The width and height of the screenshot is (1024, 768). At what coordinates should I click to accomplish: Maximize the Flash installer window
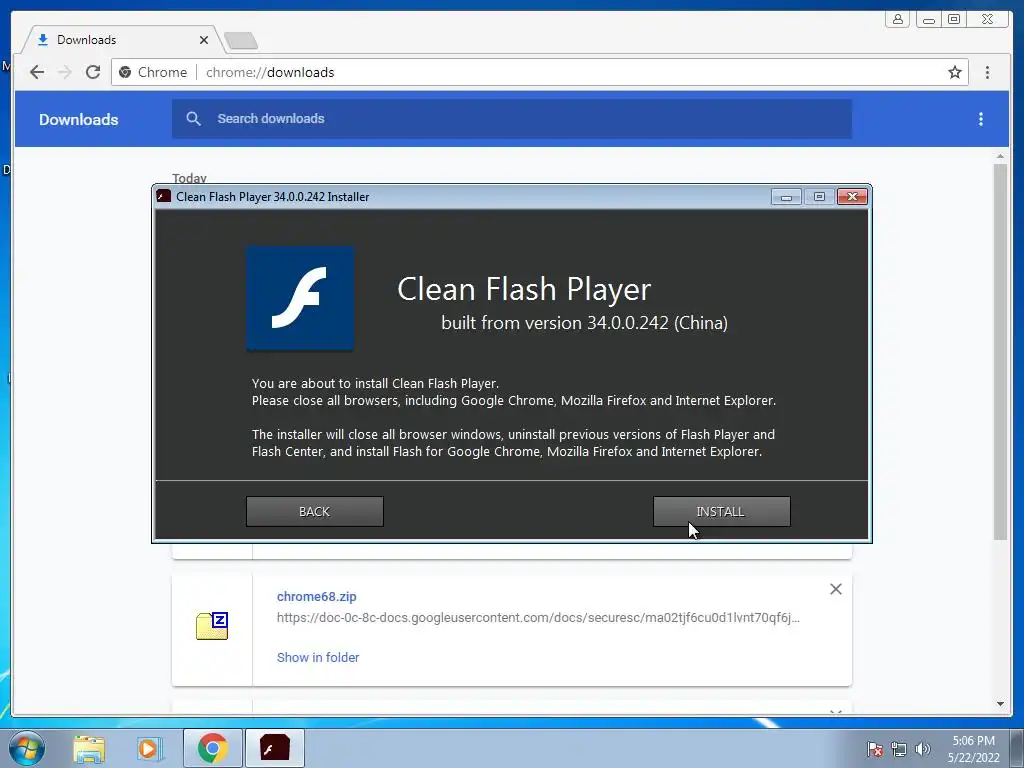(x=819, y=197)
